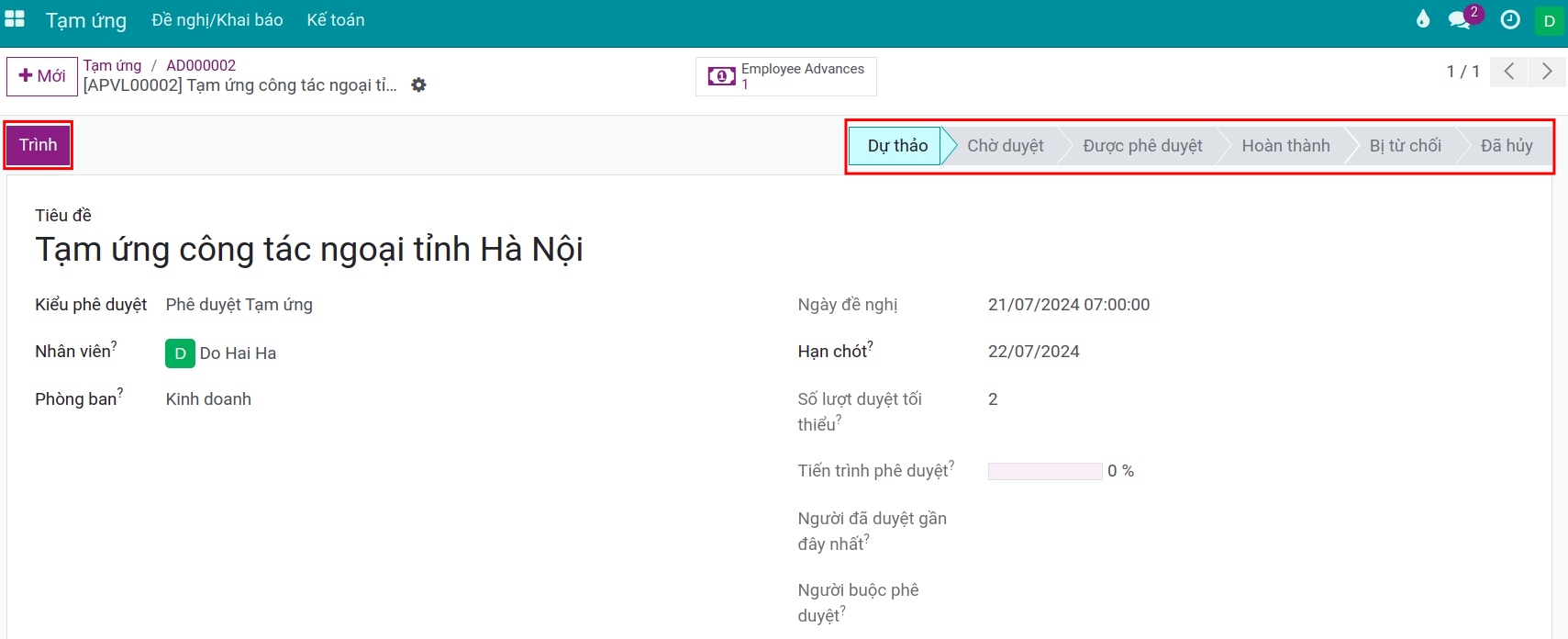Click the Tiến trình phê duyệt label
Viewport: 1568px width, 639px height.
click(876, 470)
